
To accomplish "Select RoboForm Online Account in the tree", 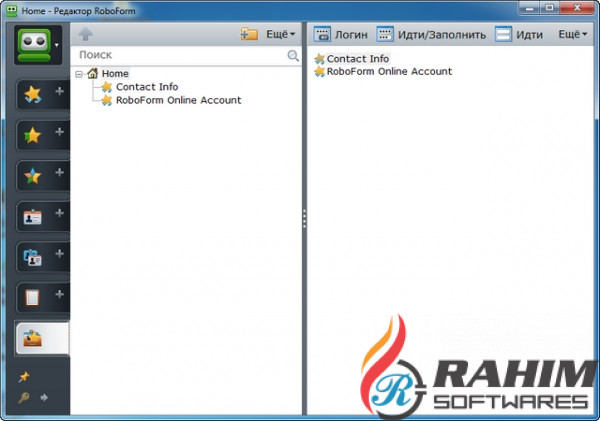I will (x=179, y=100).
